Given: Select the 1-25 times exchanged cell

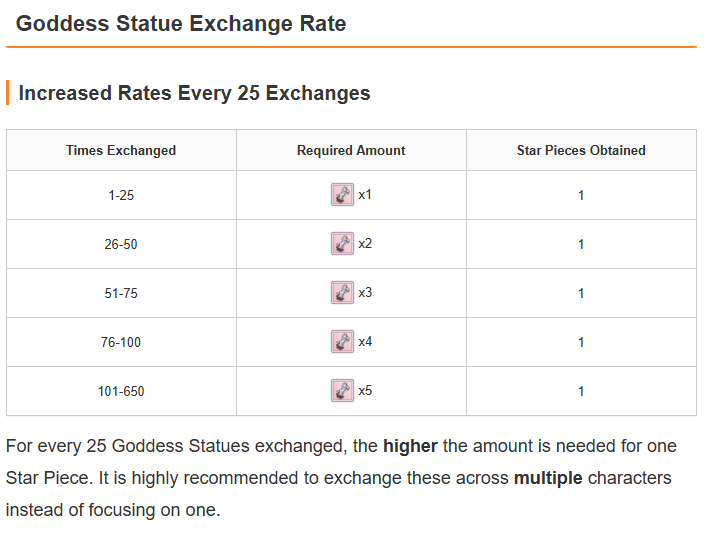Looking at the screenshot, I should click(121, 196).
